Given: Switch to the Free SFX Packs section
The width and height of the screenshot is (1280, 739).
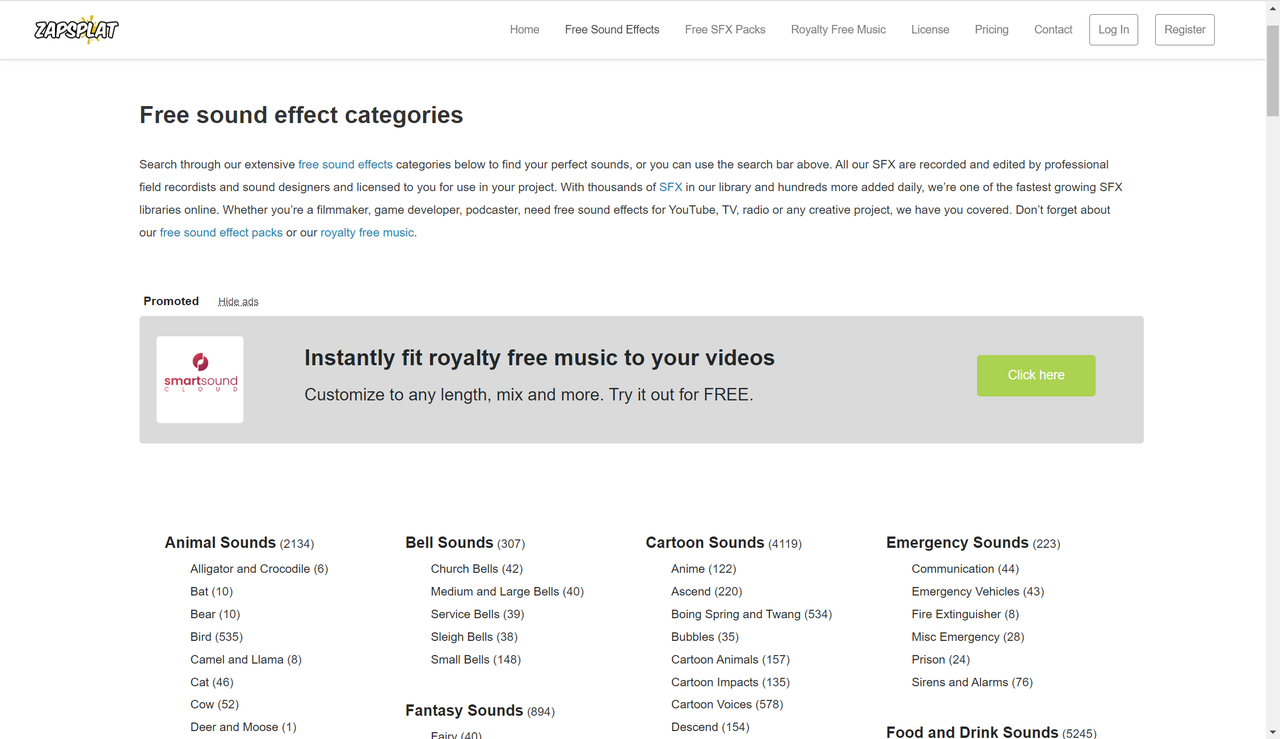Looking at the screenshot, I should 725,29.
